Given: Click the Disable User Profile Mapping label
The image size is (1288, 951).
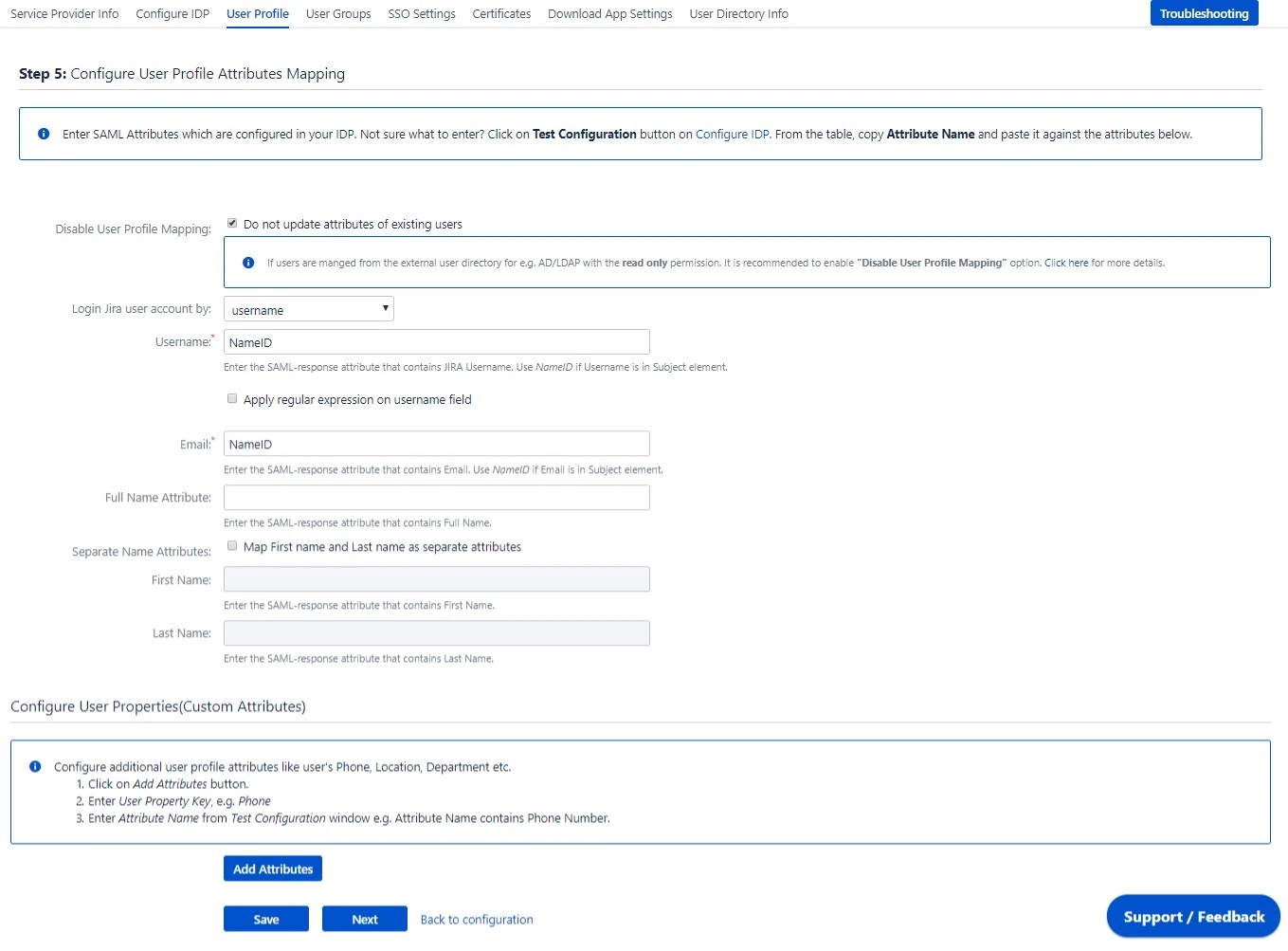Looking at the screenshot, I should pyautogui.click(x=133, y=229).
